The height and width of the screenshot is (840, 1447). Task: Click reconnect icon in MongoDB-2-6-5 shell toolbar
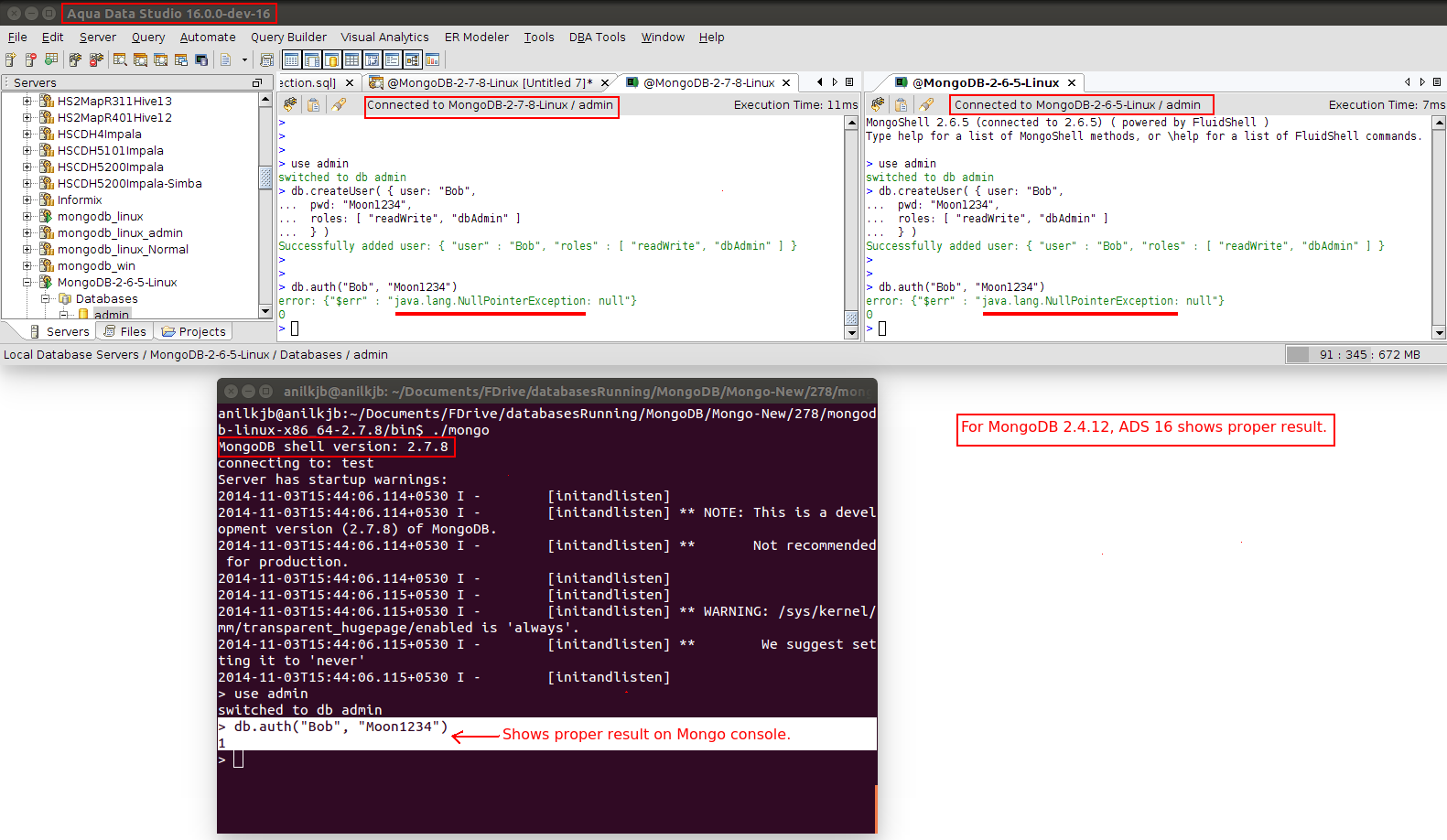pos(879,105)
